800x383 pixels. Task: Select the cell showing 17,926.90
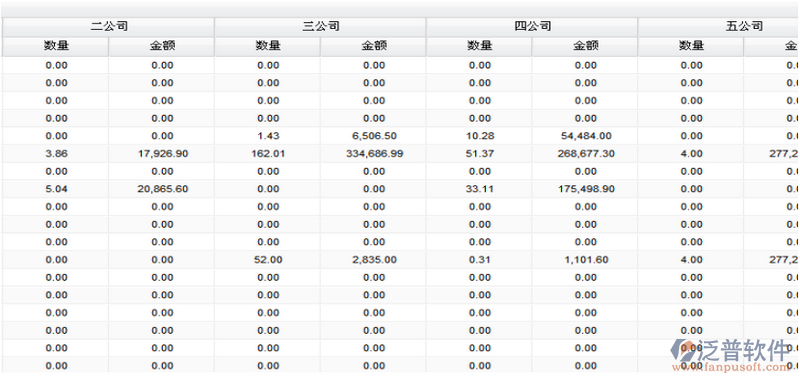tap(162, 154)
